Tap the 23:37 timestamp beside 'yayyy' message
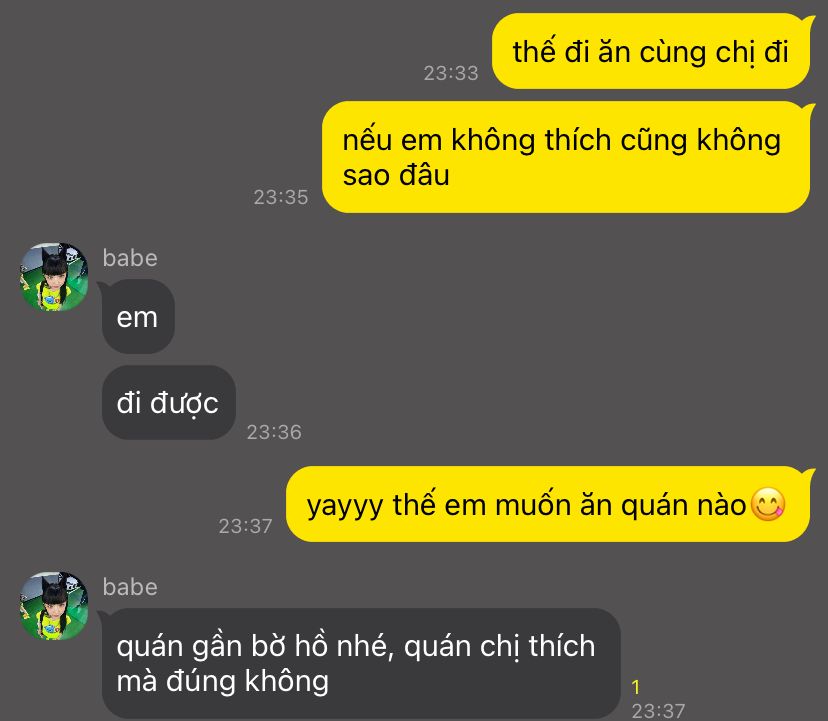The image size is (828, 721). (246, 526)
